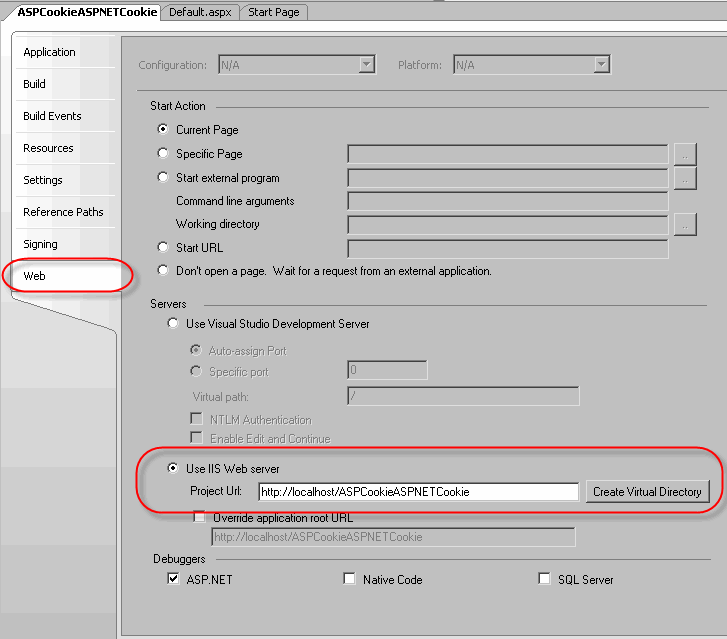Open the Signing properties tab
Viewport: 727px width, 639px height.
click(40, 244)
